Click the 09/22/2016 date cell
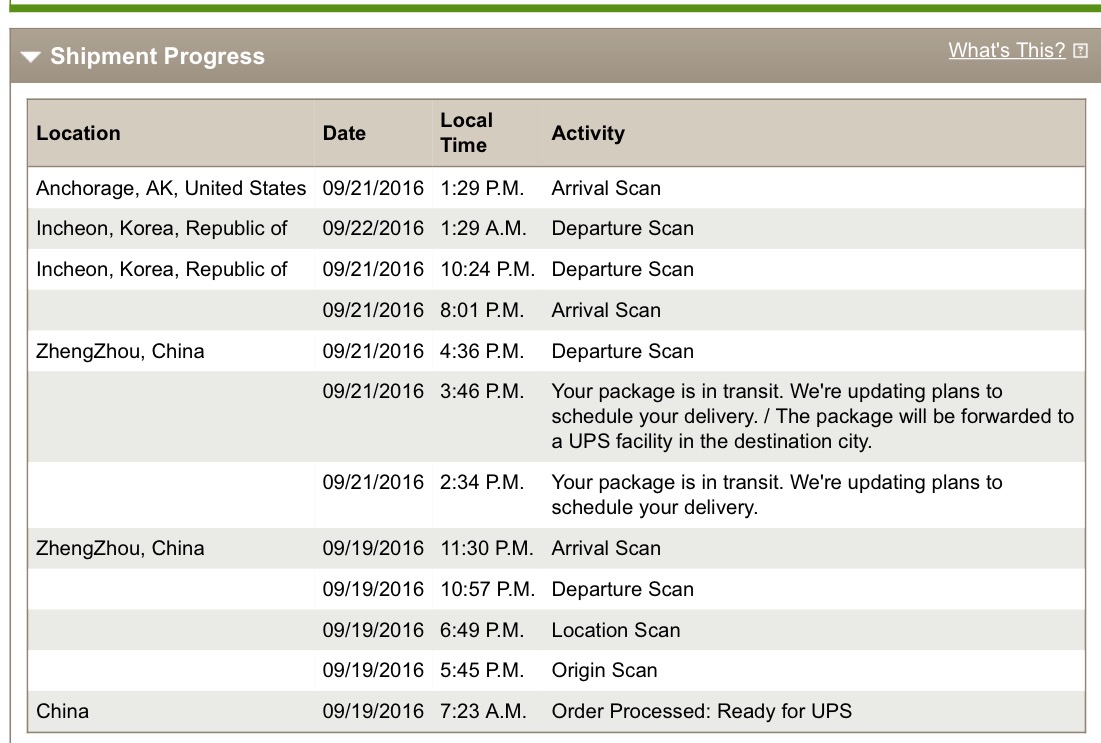The image size is (1101, 743). point(373,228)
